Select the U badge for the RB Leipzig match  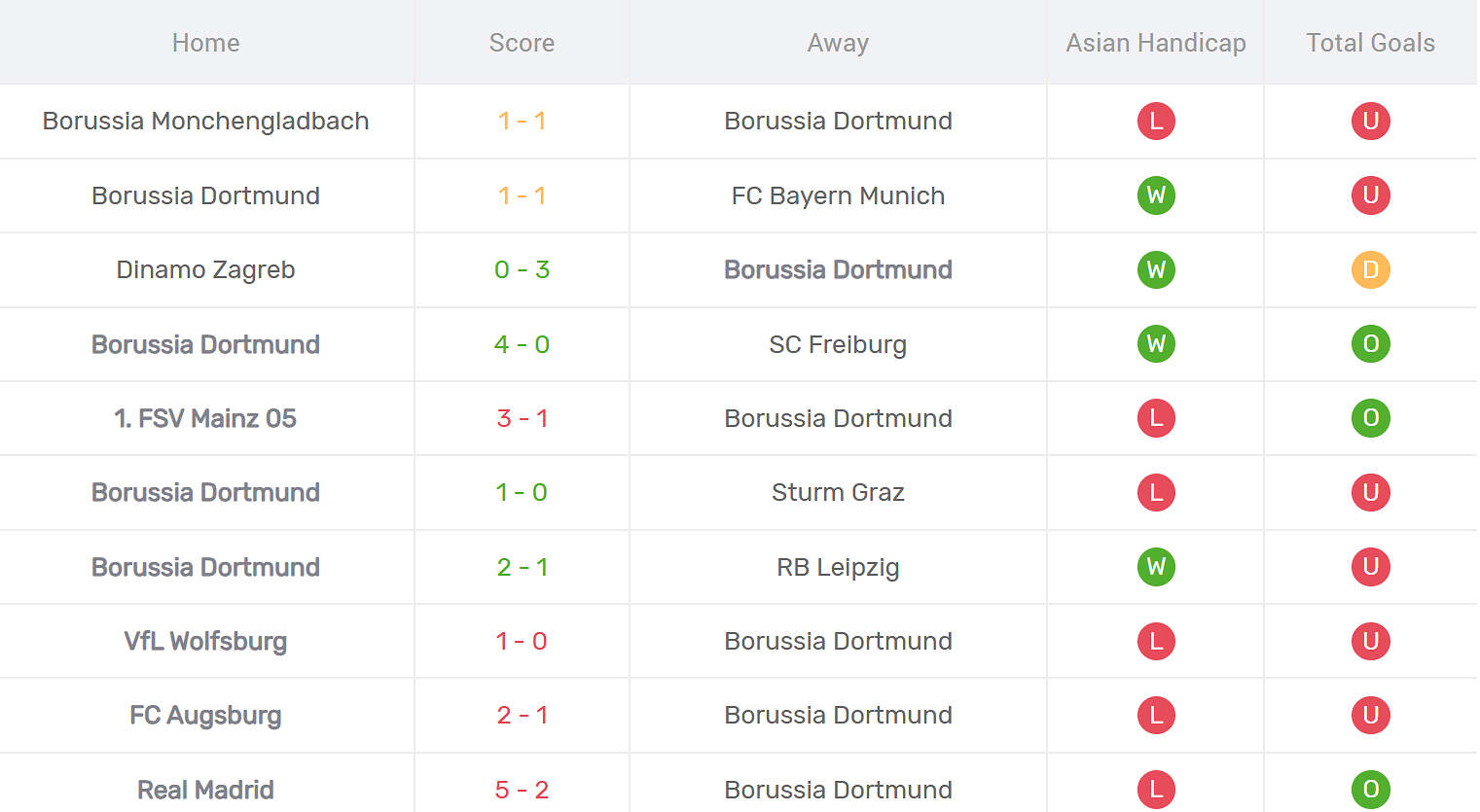point(1371,567)
